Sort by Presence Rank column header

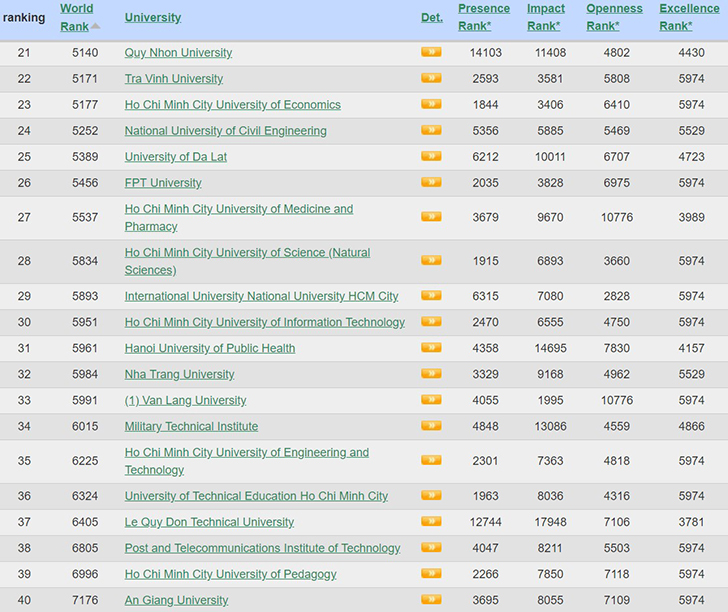484,17
